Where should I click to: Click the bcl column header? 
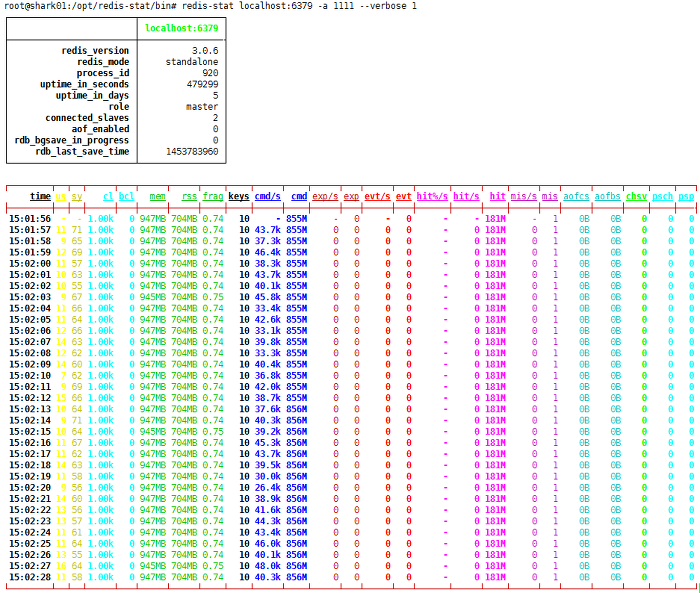126,196
